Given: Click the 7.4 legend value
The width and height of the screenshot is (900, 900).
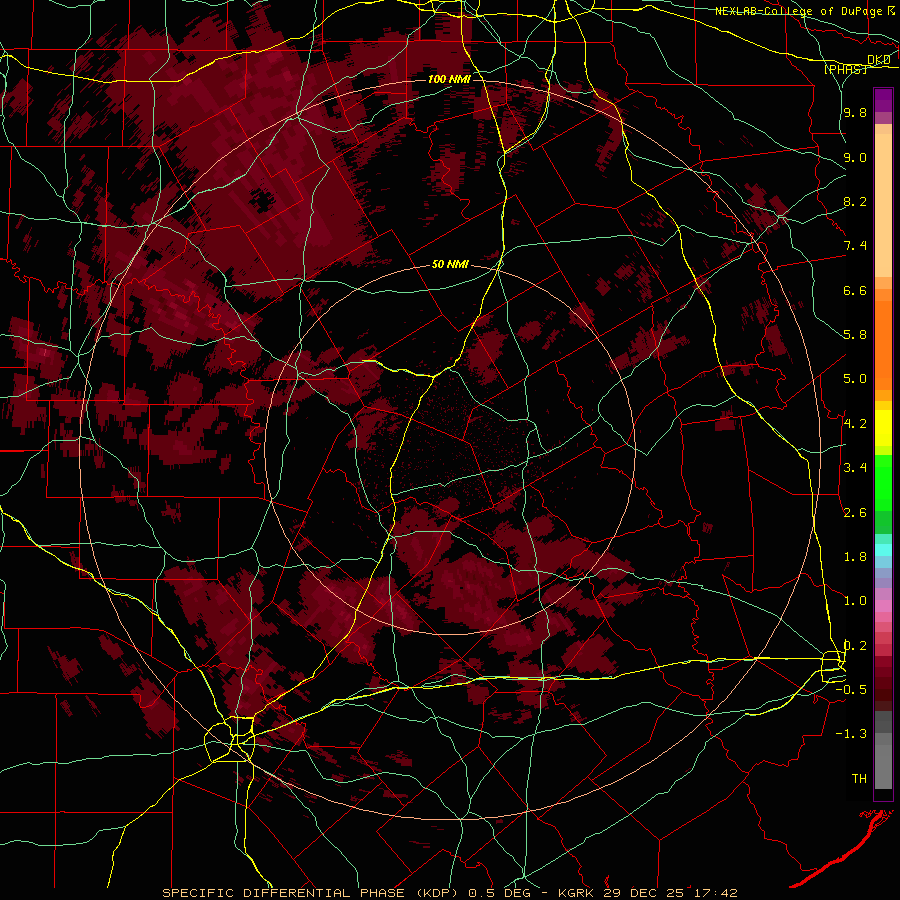Looking at the screenshot, I should pyautogui.click(x=855, y=246).
